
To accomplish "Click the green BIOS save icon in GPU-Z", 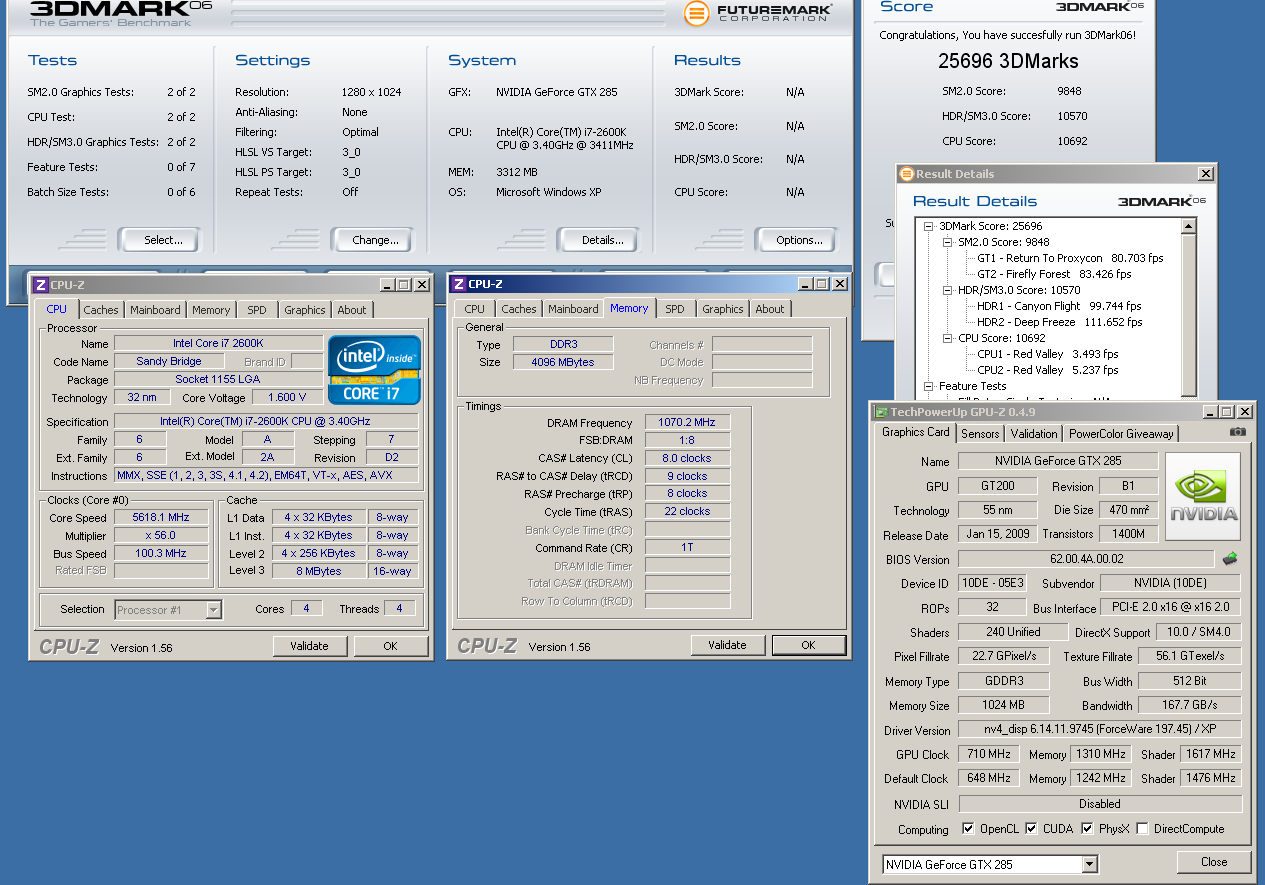I will (x=1230, y=559).
